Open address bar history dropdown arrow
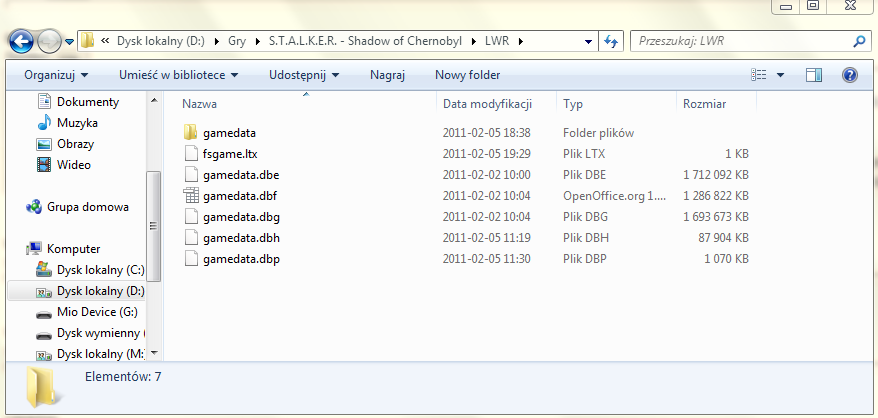 (x=588, y=41)
